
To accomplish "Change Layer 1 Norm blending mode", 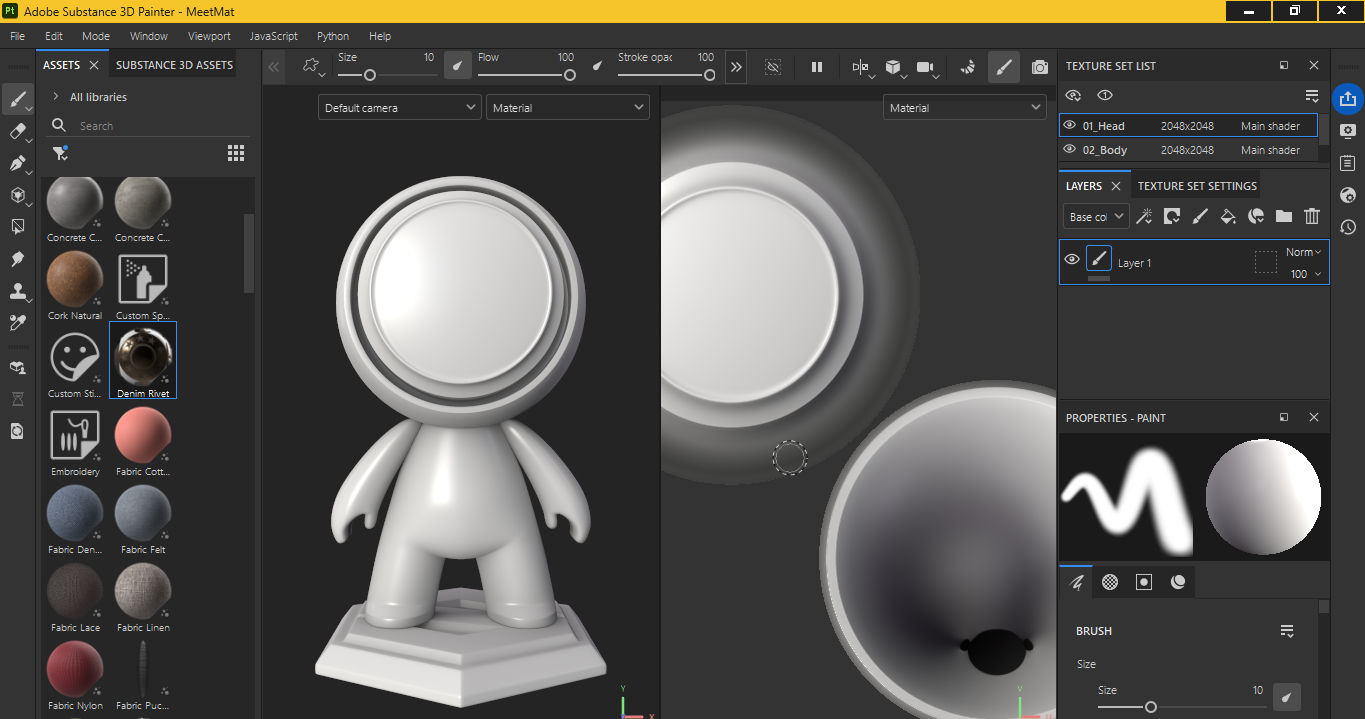I will (x=1304, y=252).
